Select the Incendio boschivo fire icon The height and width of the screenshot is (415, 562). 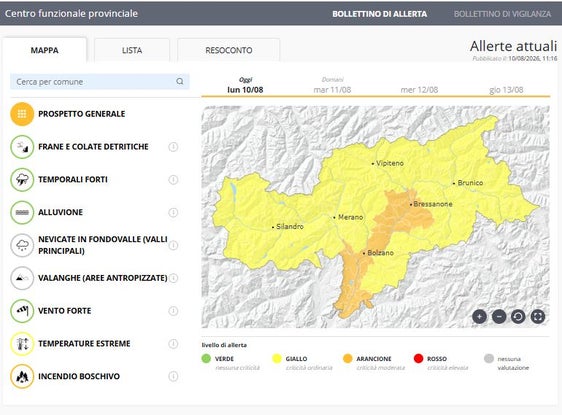(22, 376)
